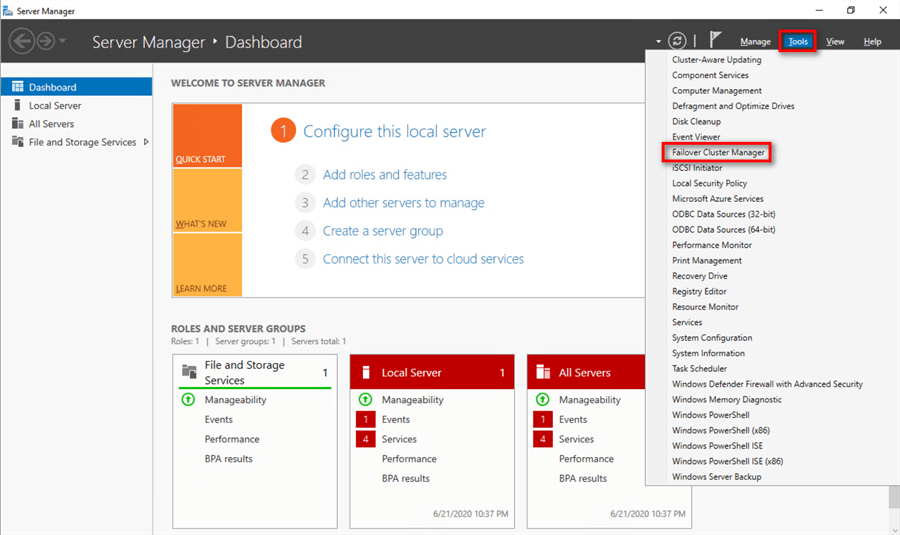
Task: Select the QUICK START orange tile
Action: click(207, 136)
